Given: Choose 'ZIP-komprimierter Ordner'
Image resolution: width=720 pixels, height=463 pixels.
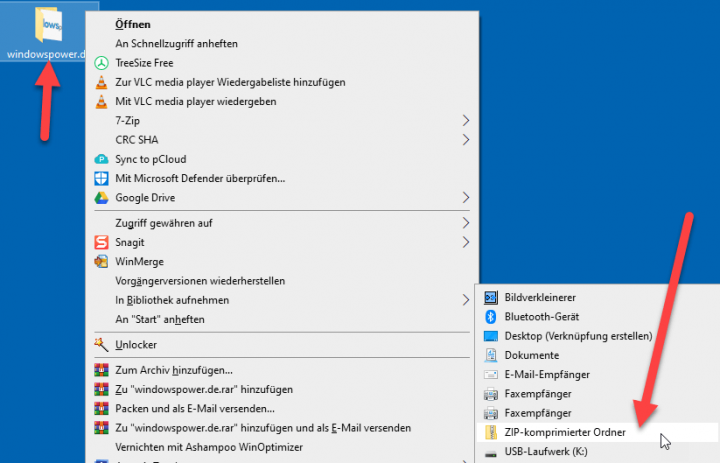Looking at the screenshot, I should [598, 433].
